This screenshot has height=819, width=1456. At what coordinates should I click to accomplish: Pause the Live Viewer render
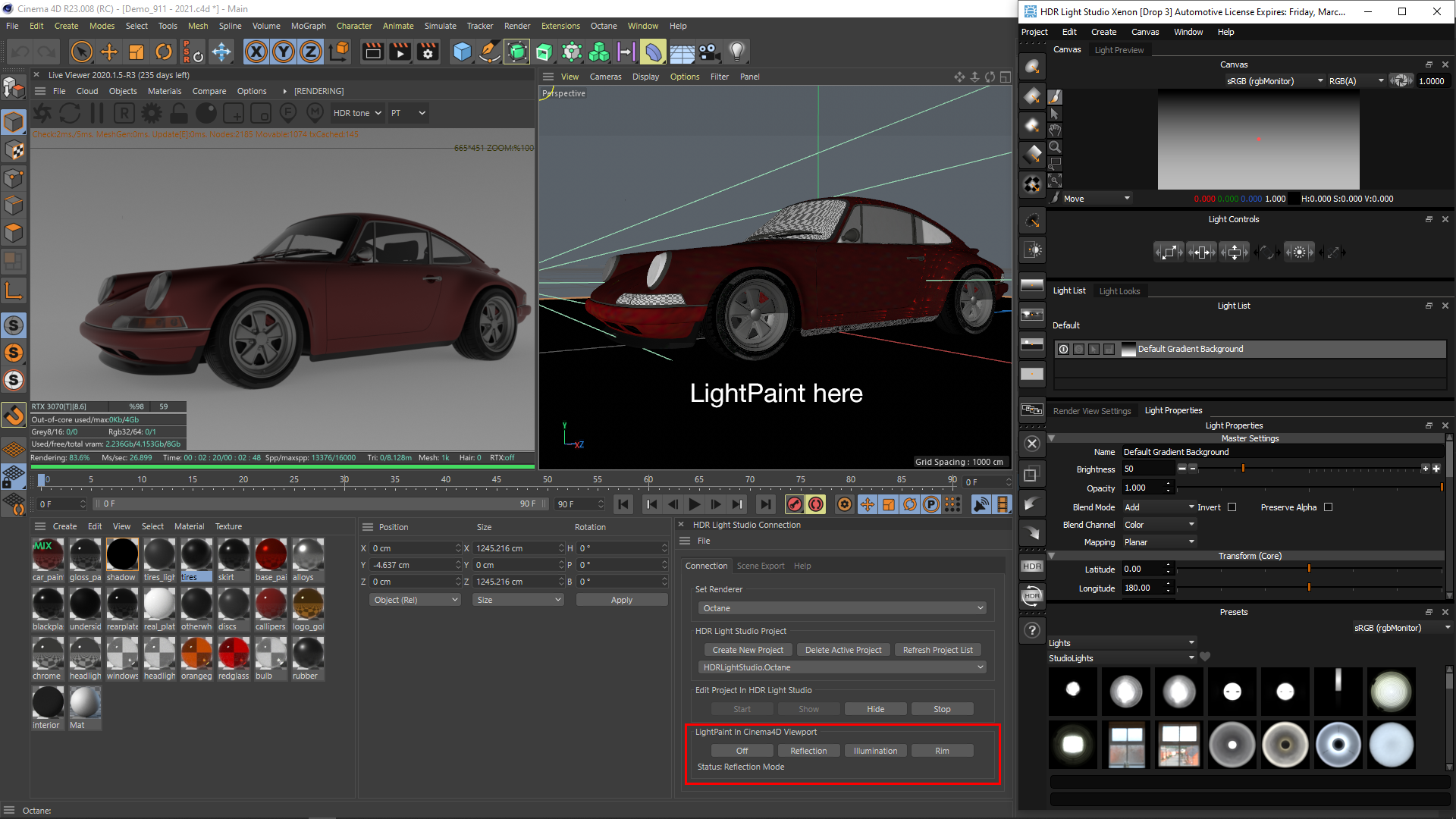[x=97, y=113]
